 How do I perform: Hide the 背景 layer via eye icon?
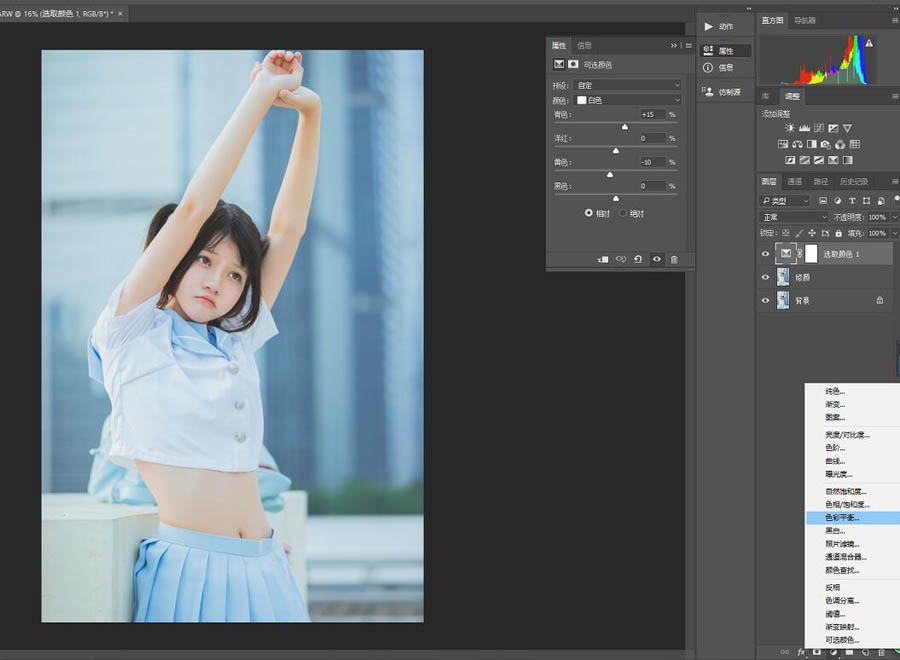[x=766, y=300]
